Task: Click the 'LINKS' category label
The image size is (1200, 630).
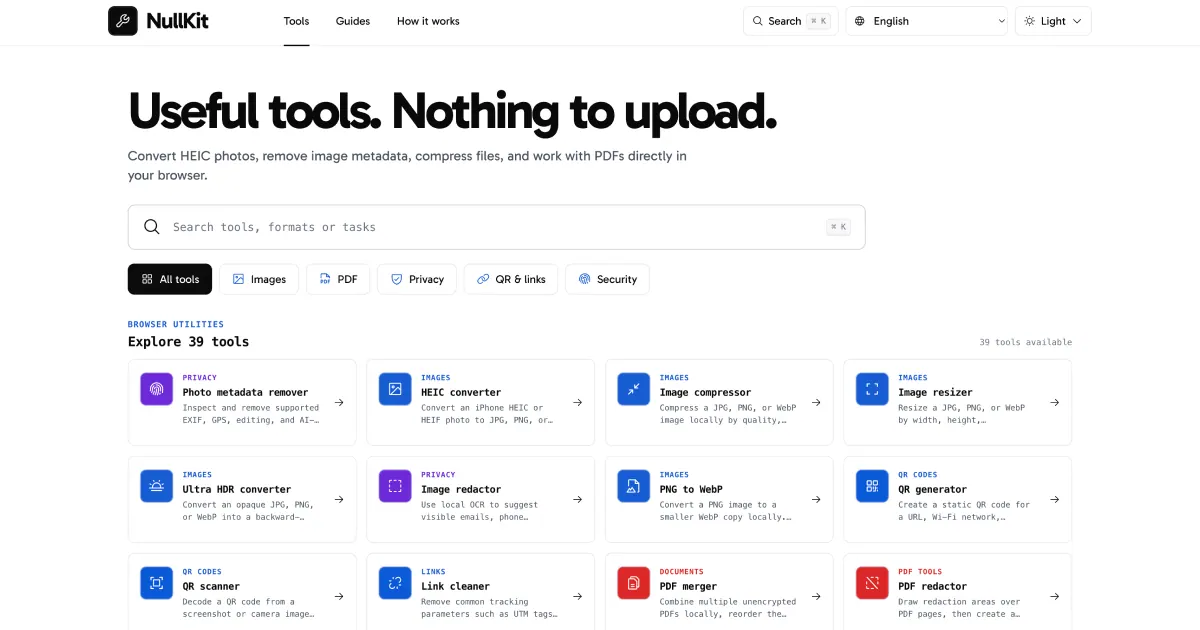Action: click(x=435, y=572)
